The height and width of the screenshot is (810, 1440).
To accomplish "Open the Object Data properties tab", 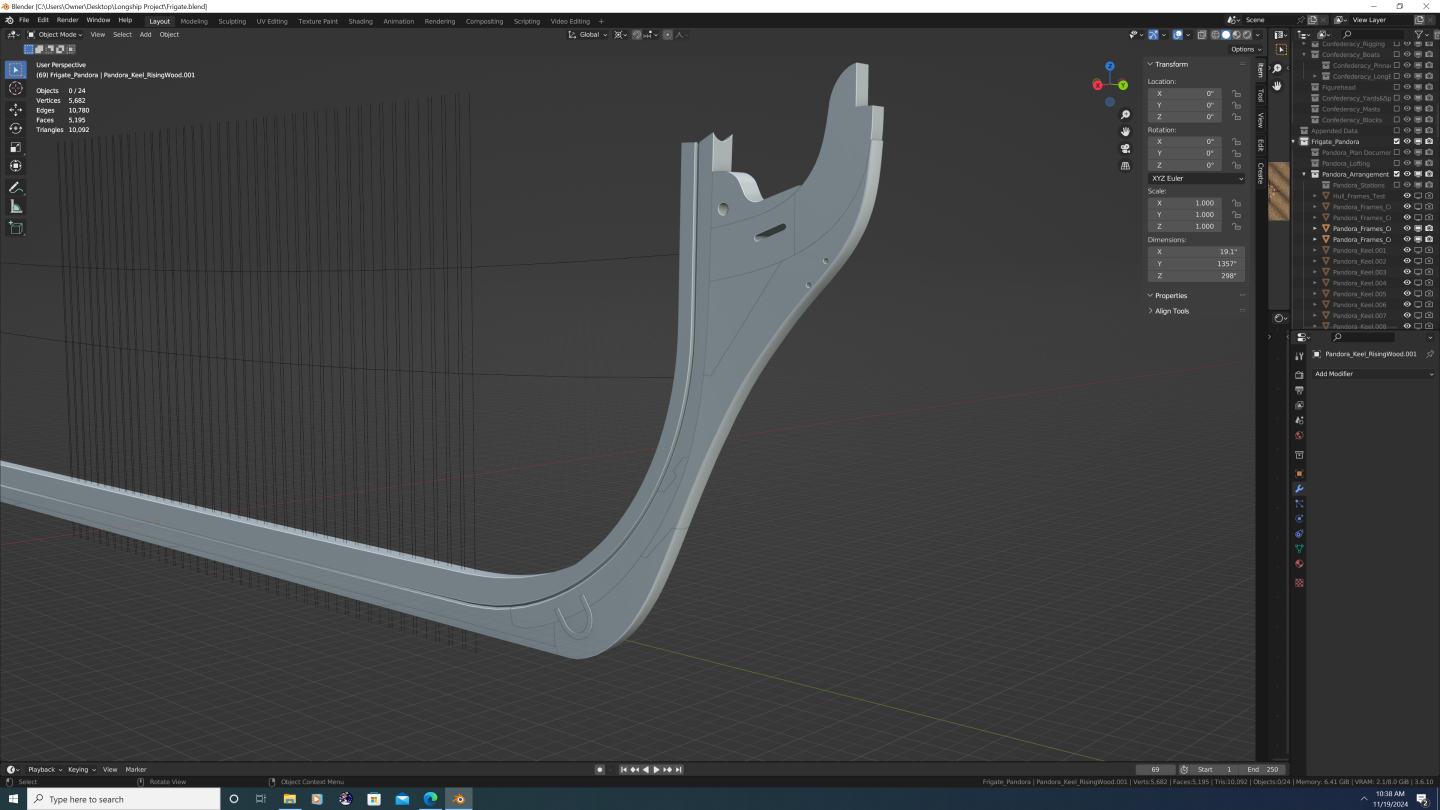I will (x=1299, y=549).
